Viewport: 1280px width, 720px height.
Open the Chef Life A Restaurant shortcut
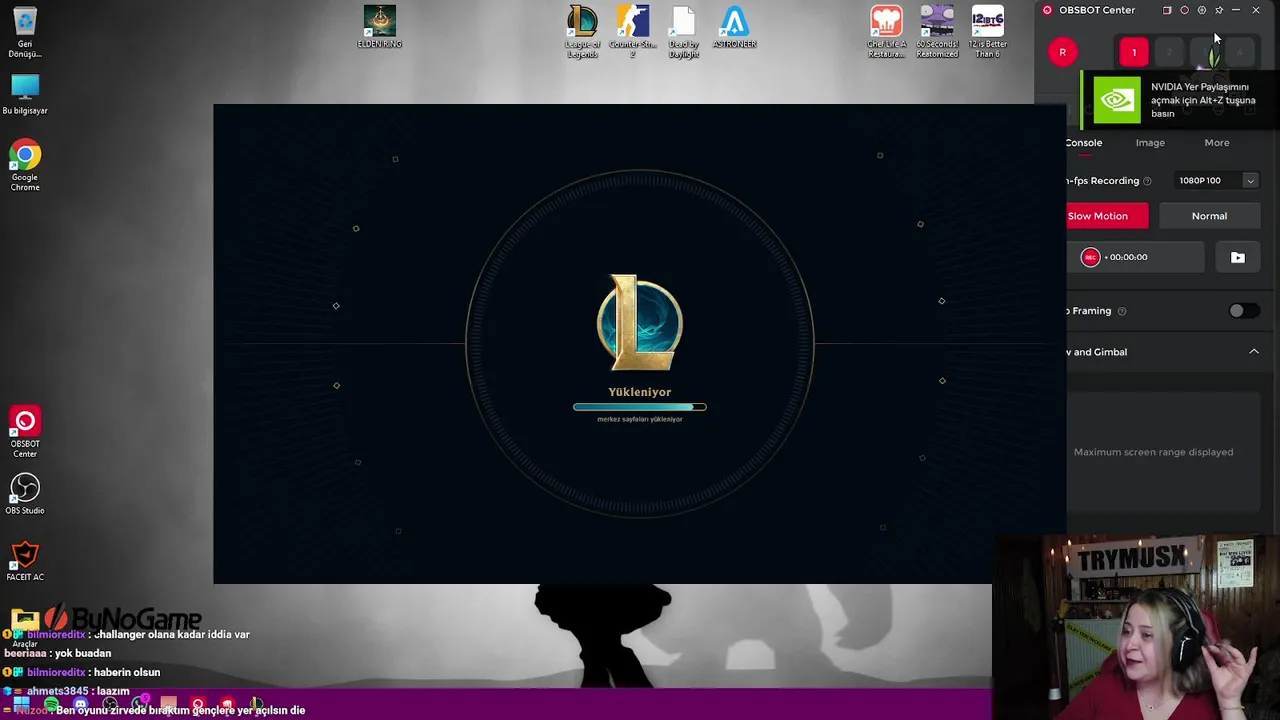886,32
